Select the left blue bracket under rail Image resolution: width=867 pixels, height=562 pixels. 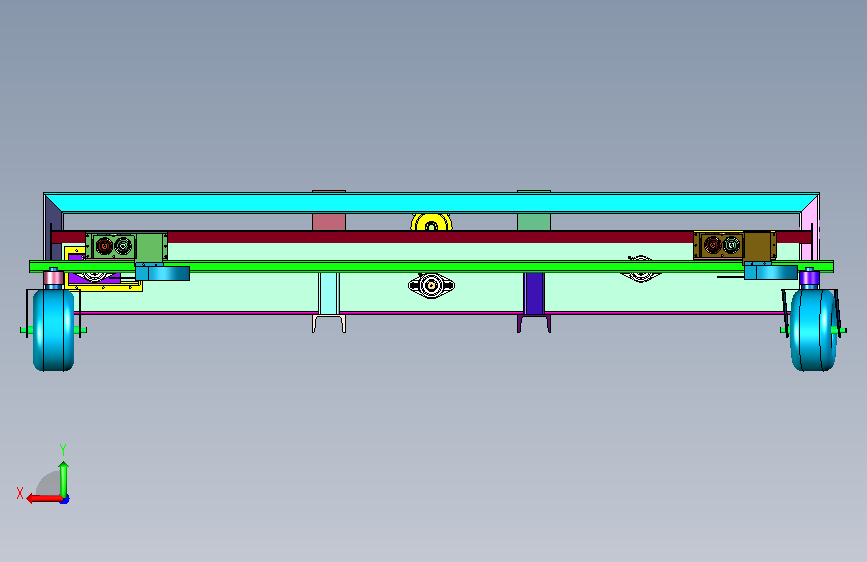click(x=163, y=273)
